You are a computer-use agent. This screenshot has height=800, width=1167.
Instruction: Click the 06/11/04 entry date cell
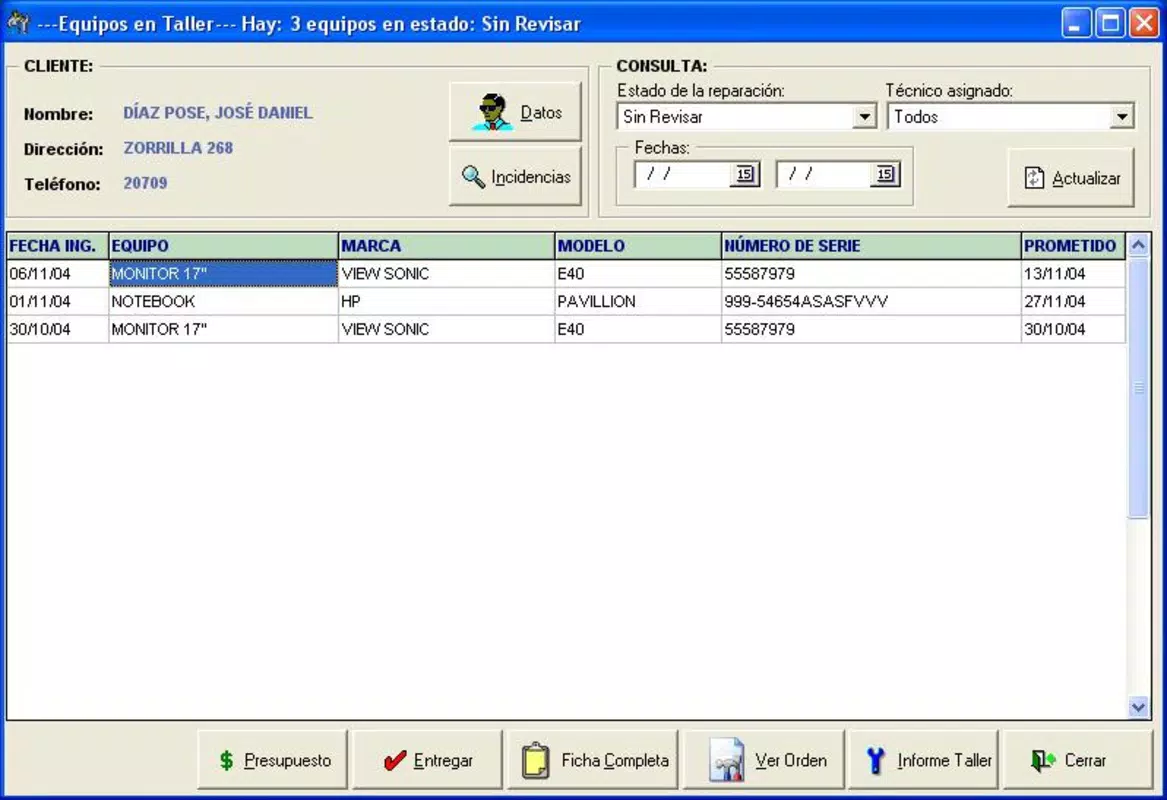click(58, 274)
